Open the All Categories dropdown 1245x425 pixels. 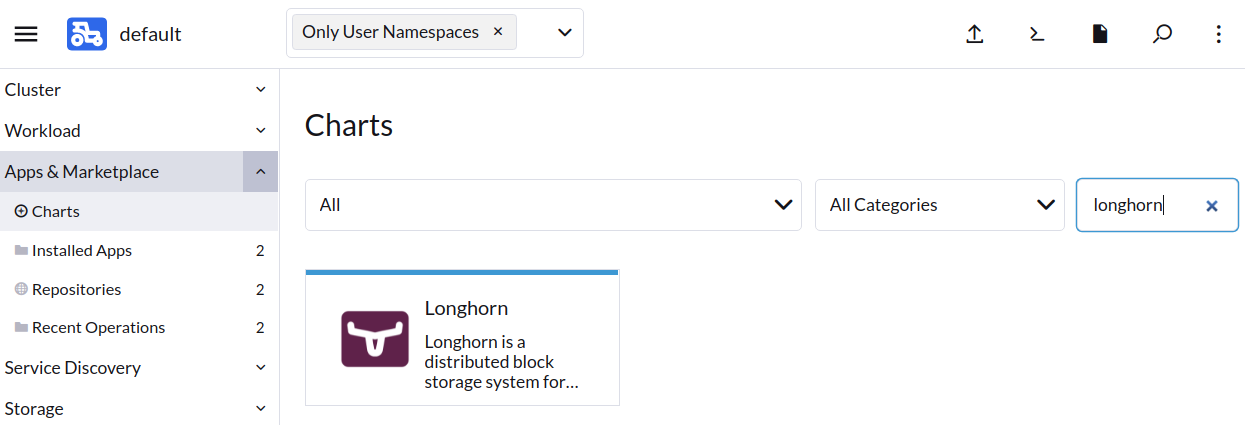(939, 205)
